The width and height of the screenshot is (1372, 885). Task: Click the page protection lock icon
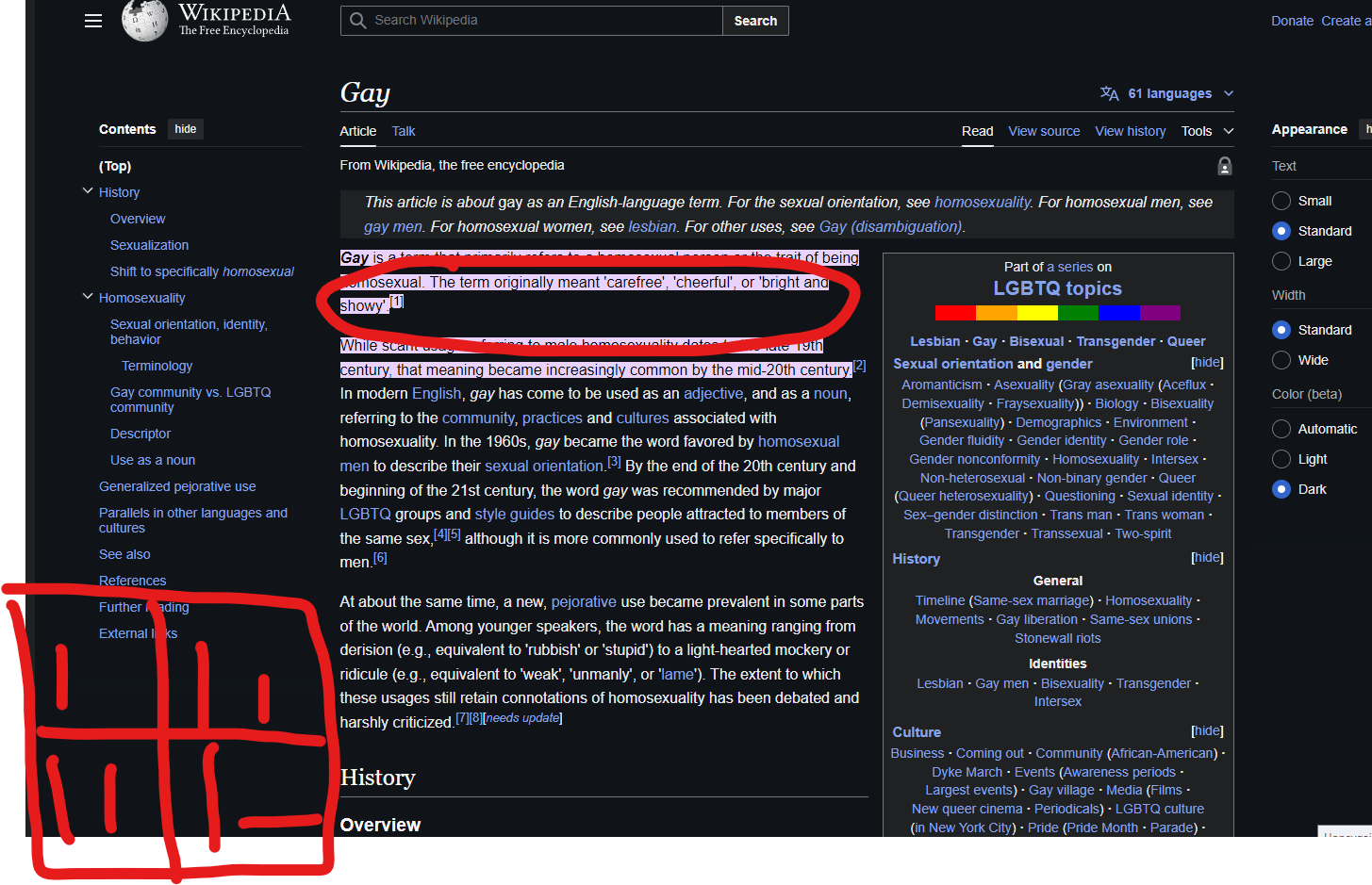[x=1224, y=166]
